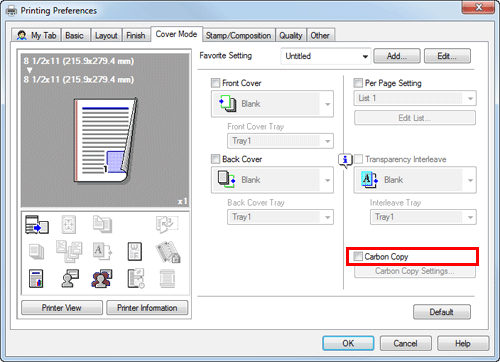The width and height of the screenshot is (500, 362).
Task: Enable the Front Cover checkbox
Action: 216,83
